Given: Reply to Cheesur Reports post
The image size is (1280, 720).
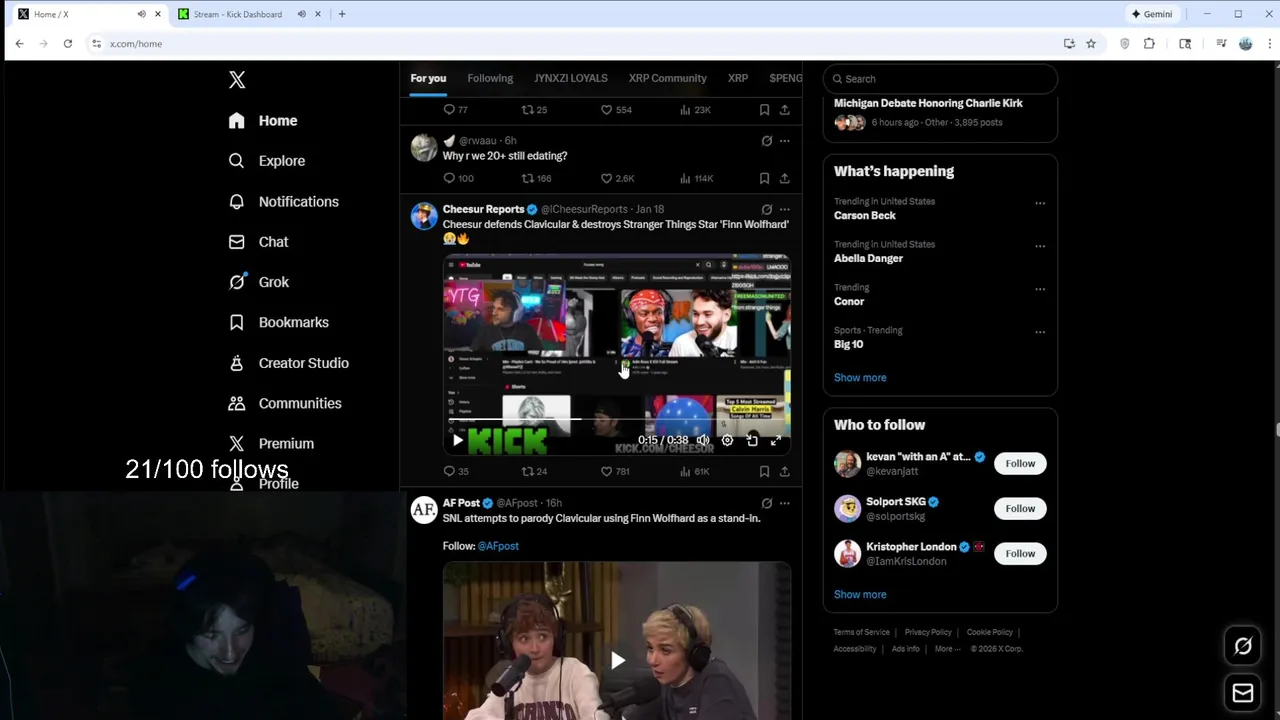Looking at the screenshot, I should 455,471.
